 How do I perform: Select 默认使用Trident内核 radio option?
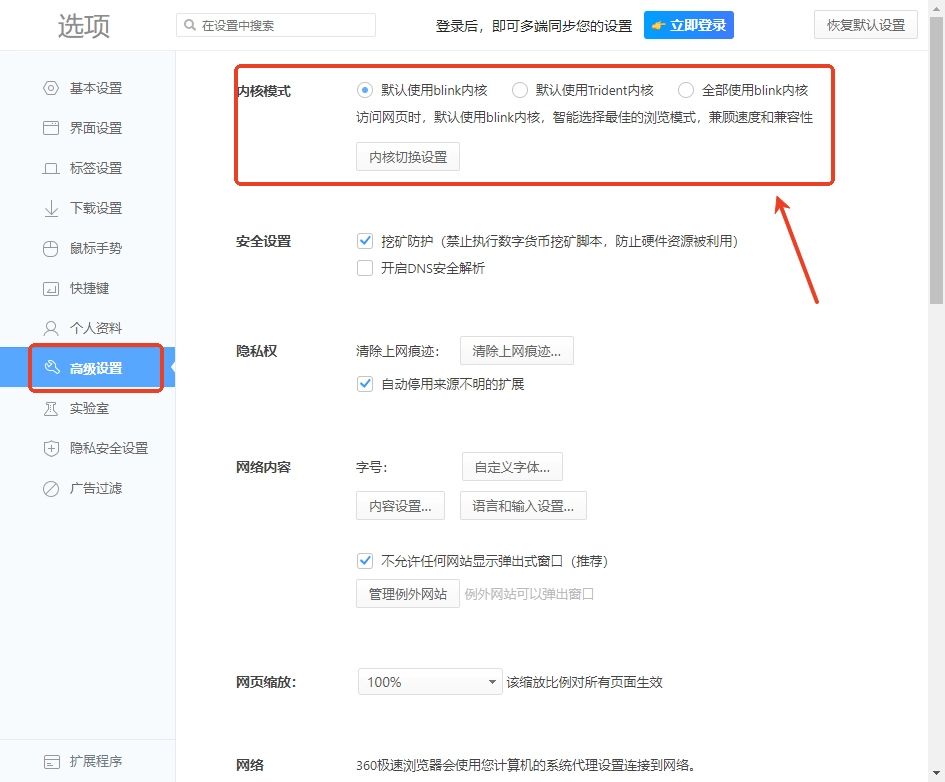point(520,90)
